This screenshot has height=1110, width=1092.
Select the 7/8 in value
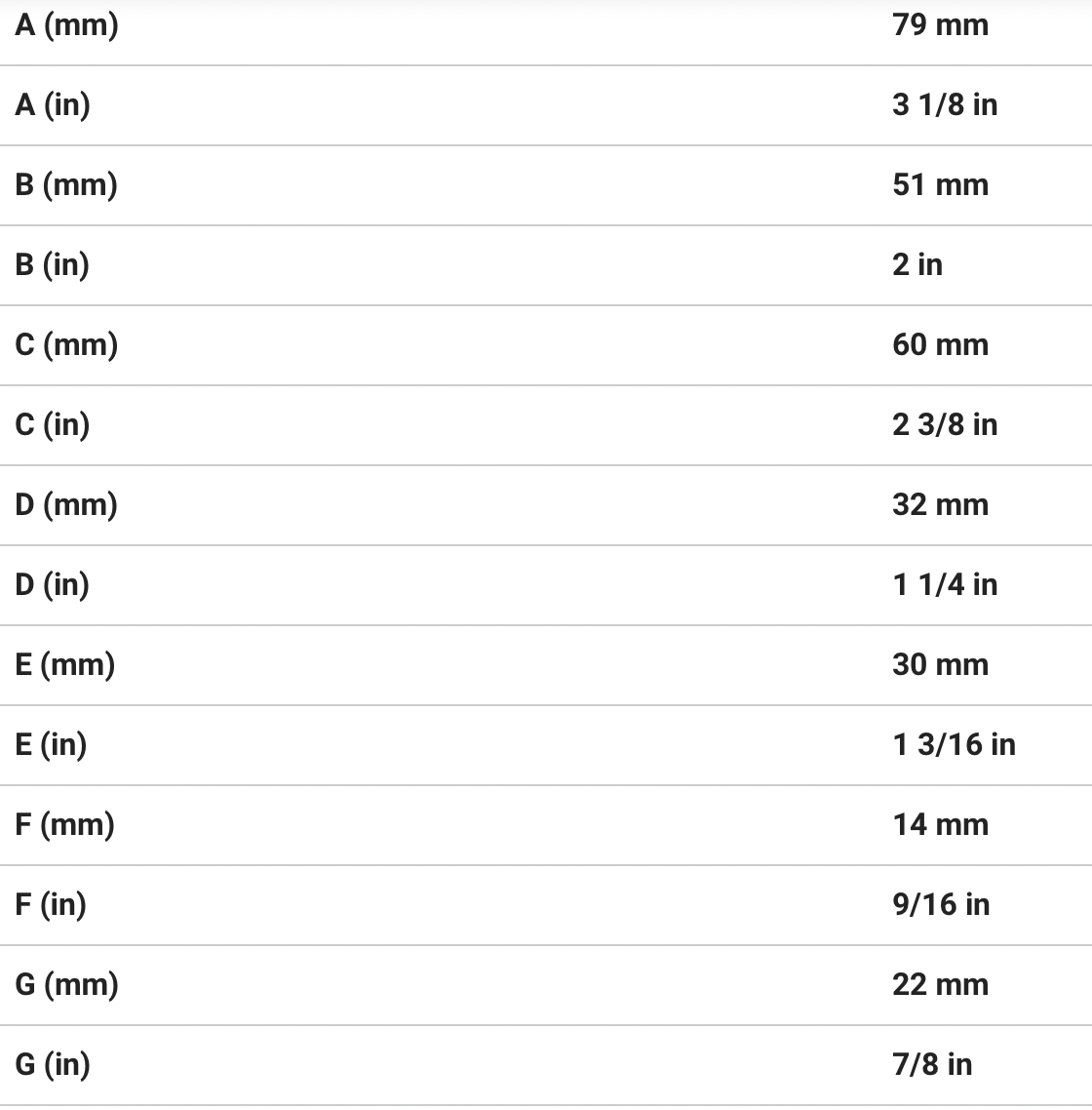932,1064
